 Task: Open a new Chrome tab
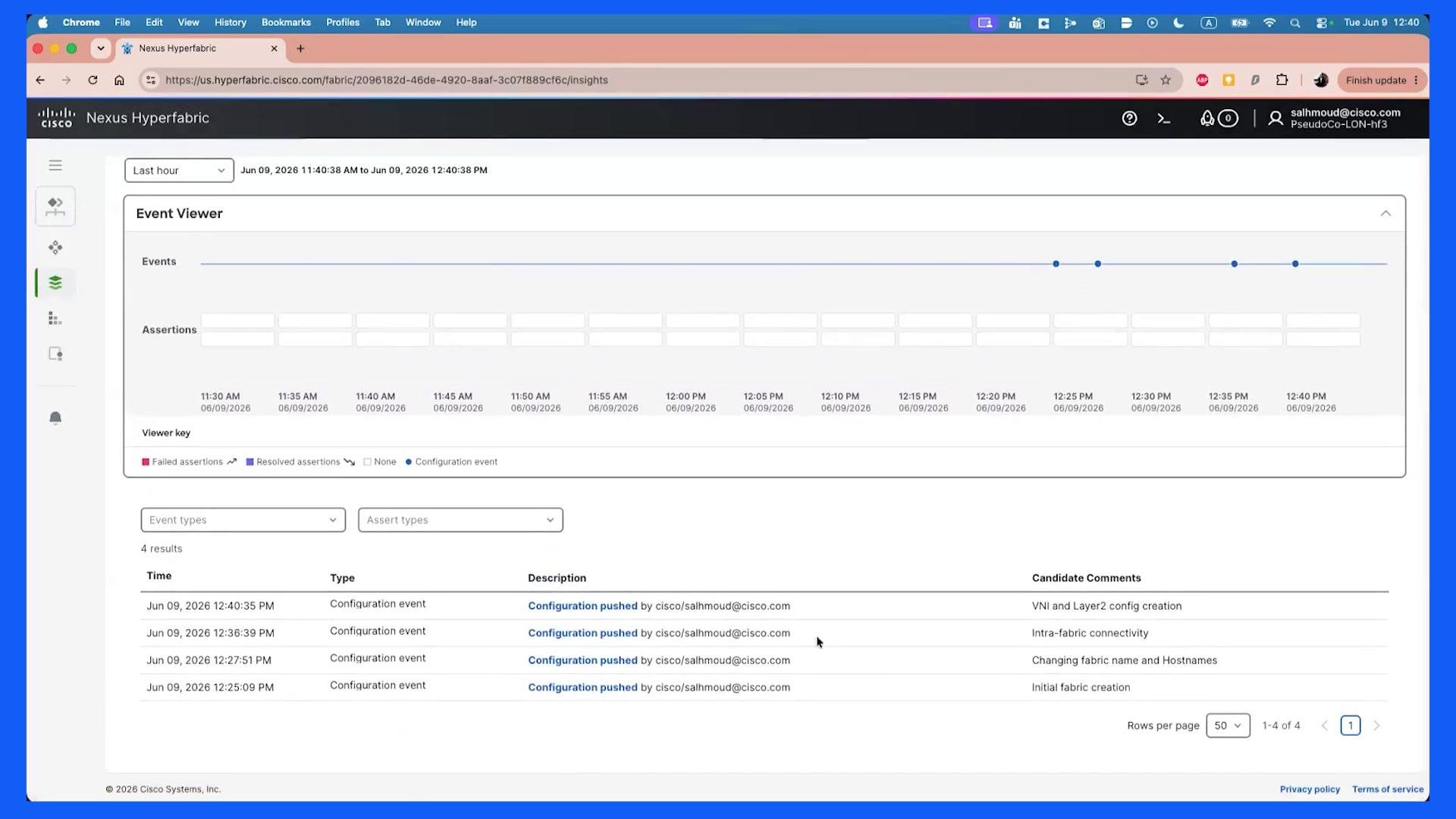pyautogui.click(x=300, y=49)
